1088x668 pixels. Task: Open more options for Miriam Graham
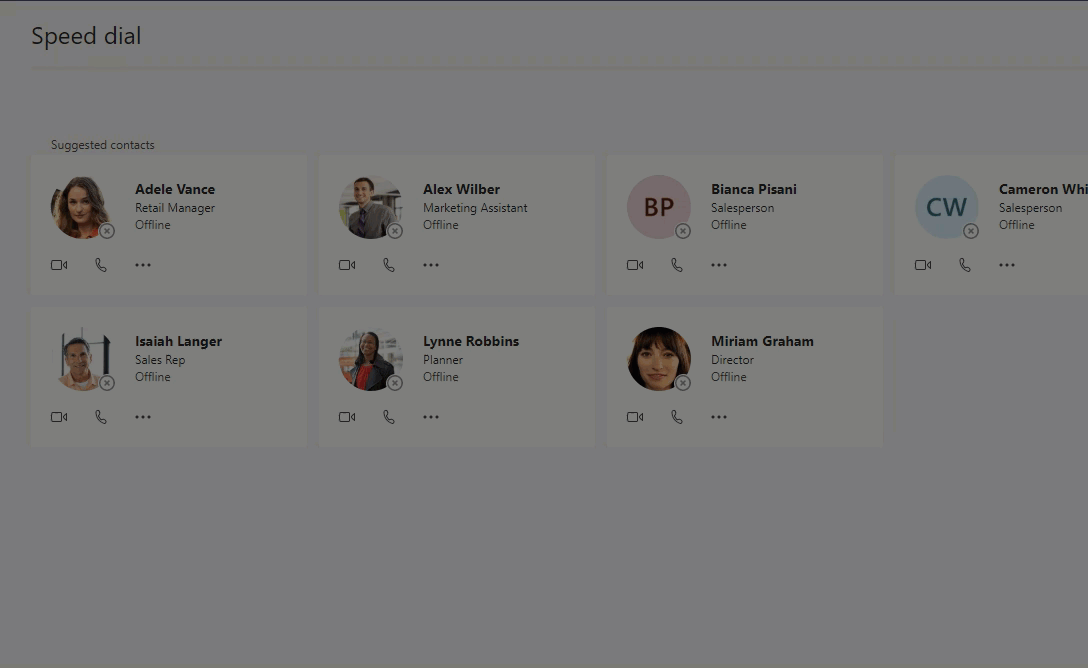[719, 417]
